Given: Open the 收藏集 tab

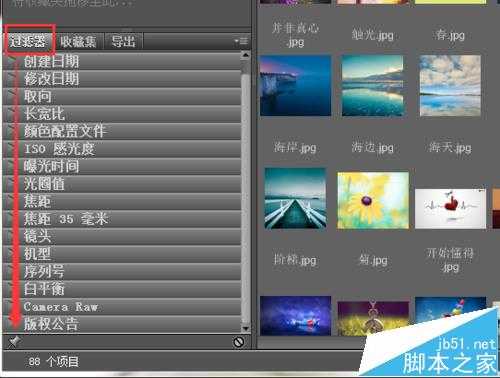Looking at the screenshot, I should pyautogui.click(x=78, y=41).
